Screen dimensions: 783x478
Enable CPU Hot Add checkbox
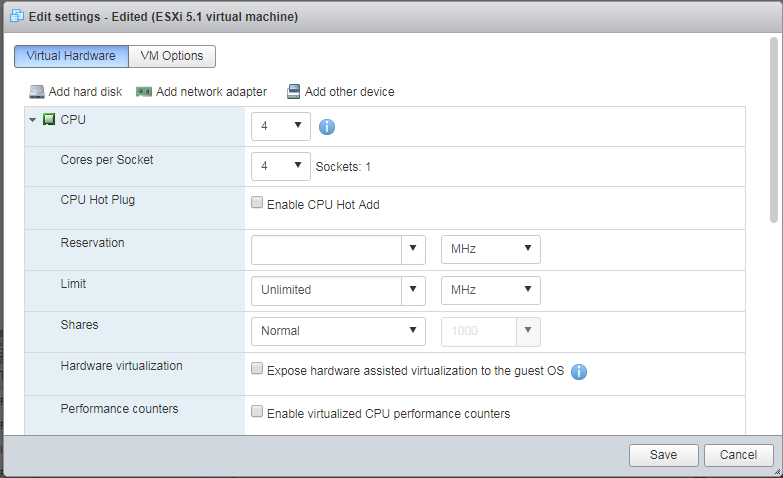[x=257, y=203]
